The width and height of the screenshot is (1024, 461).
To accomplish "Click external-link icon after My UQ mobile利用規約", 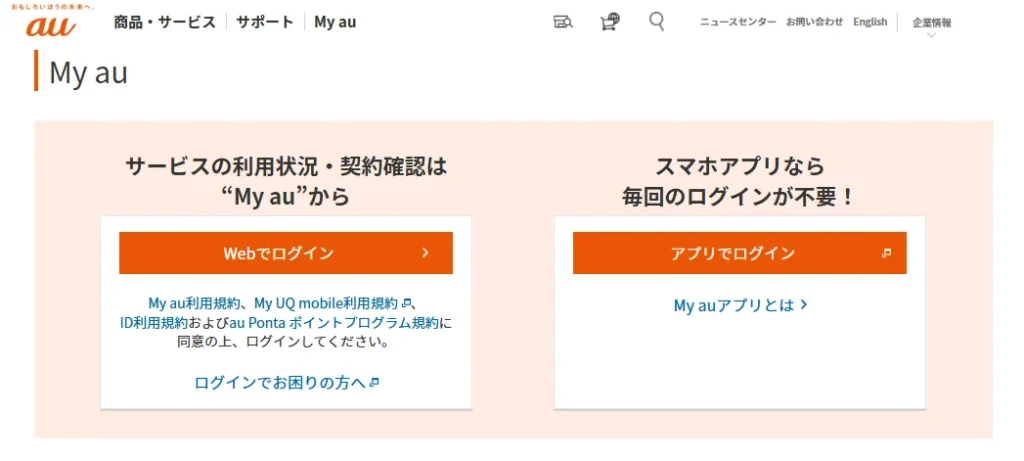I will click(x=406, y=303).
